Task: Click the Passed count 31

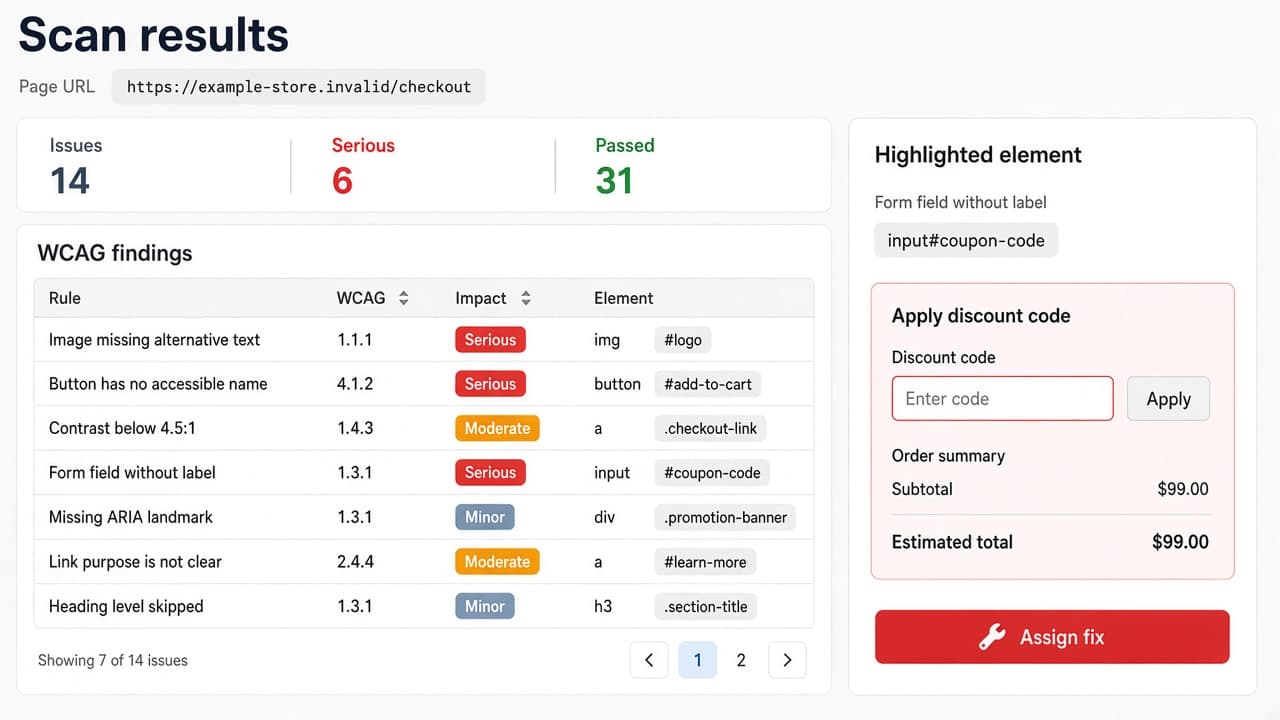Action: click(614, 181)
